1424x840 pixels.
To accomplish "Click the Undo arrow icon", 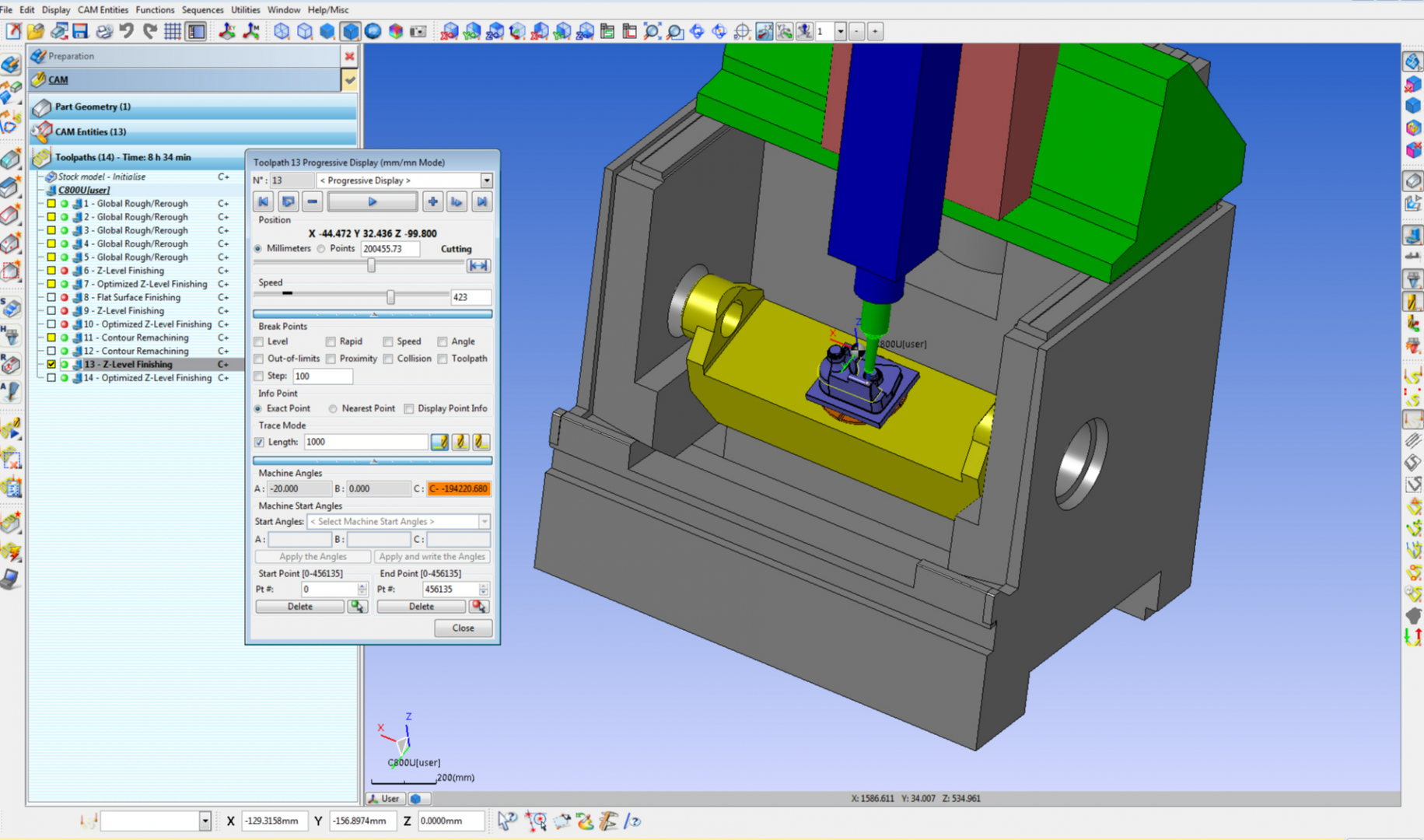I will coord(126,31).
